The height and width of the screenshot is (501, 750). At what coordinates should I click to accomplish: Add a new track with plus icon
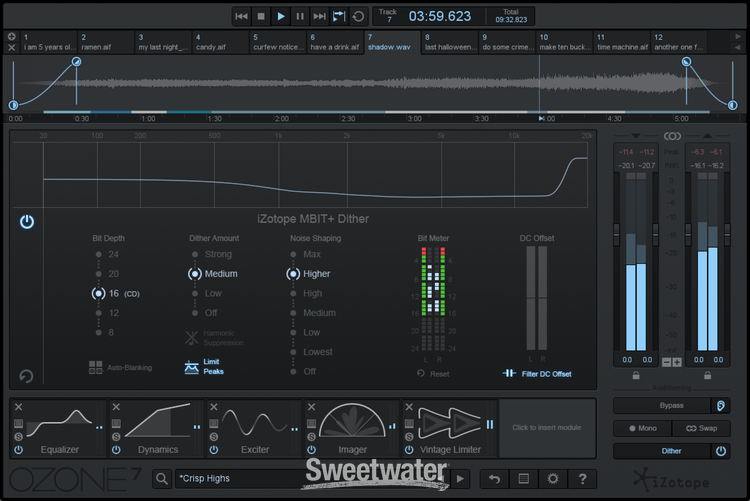click(12, 36)
